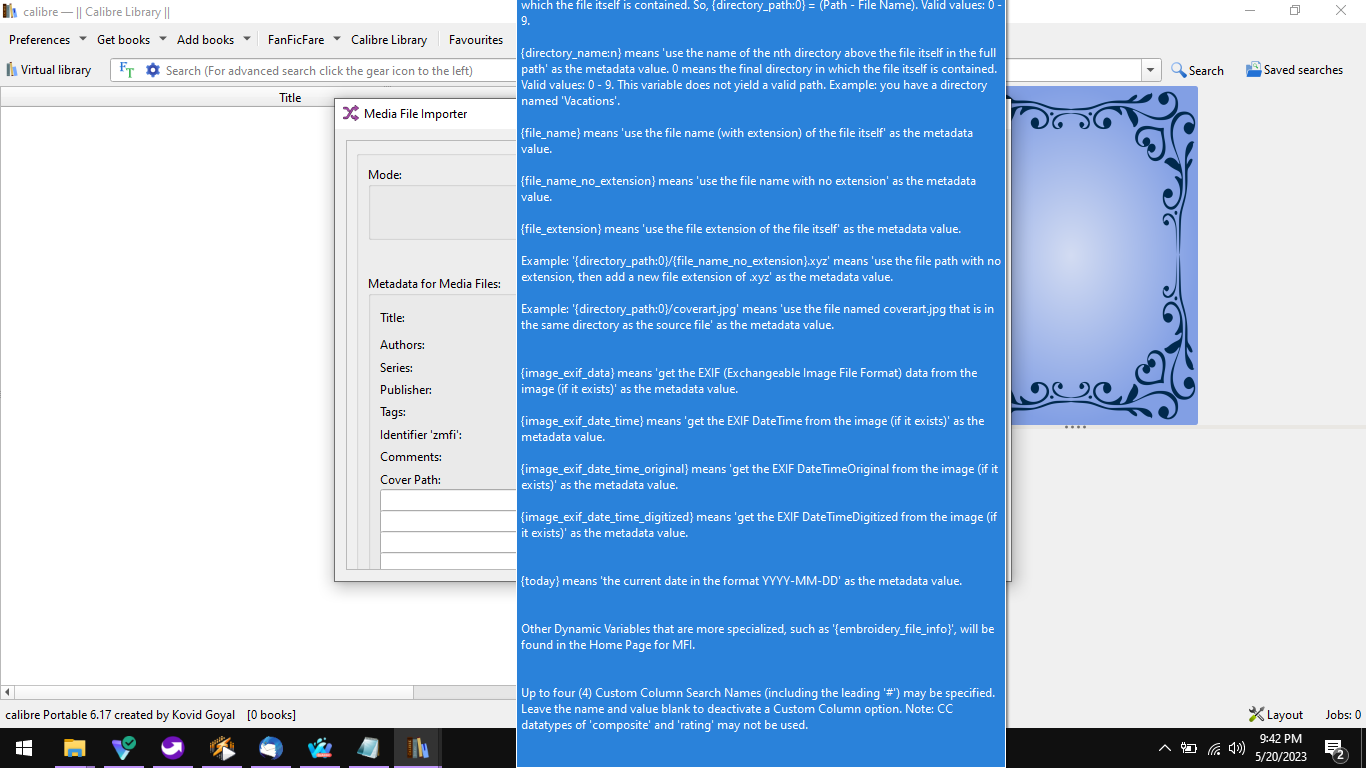Click the 'Series:' label in the importer
This screenshot has height=768, width=1366.
(396, 368)
